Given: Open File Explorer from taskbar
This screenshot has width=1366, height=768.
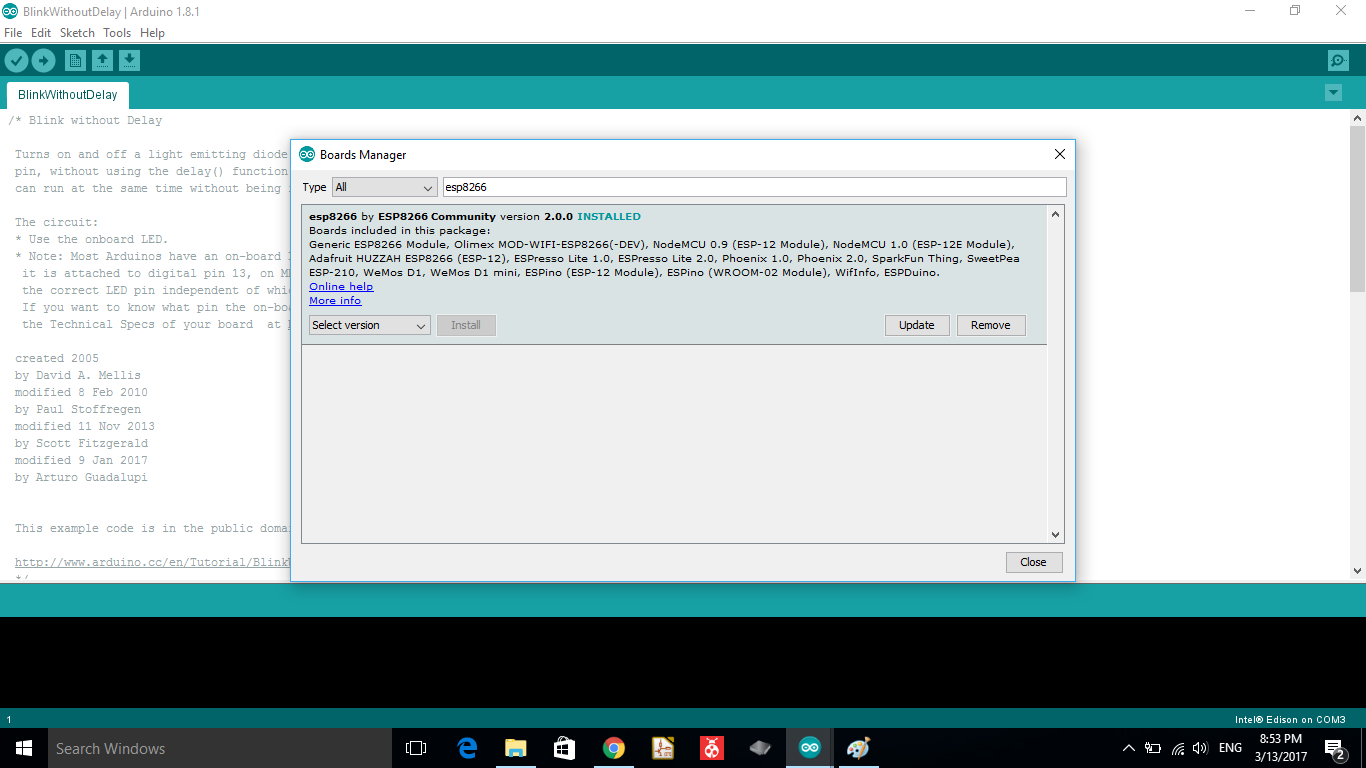Looking at the screenshot, I should coord(515,748).
